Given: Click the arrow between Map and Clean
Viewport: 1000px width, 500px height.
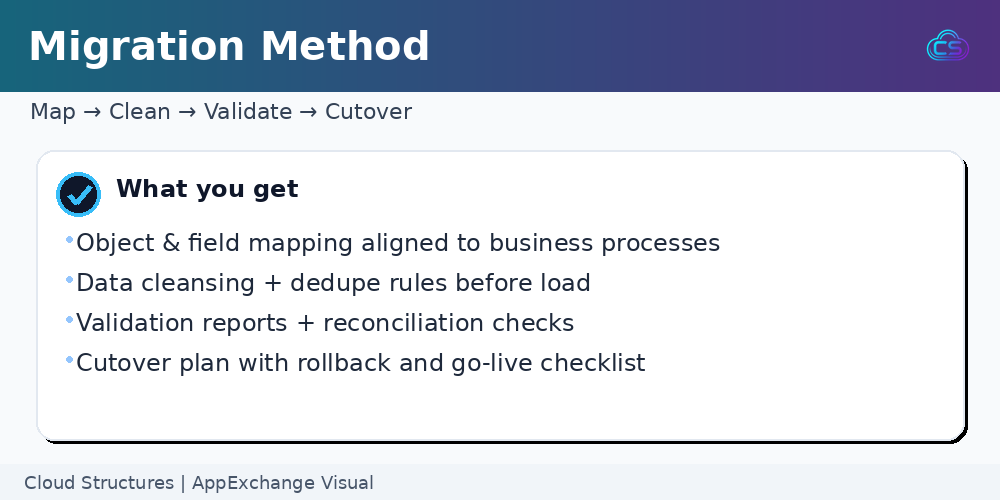Looking at the screenshot, I should tap(92, 112).
